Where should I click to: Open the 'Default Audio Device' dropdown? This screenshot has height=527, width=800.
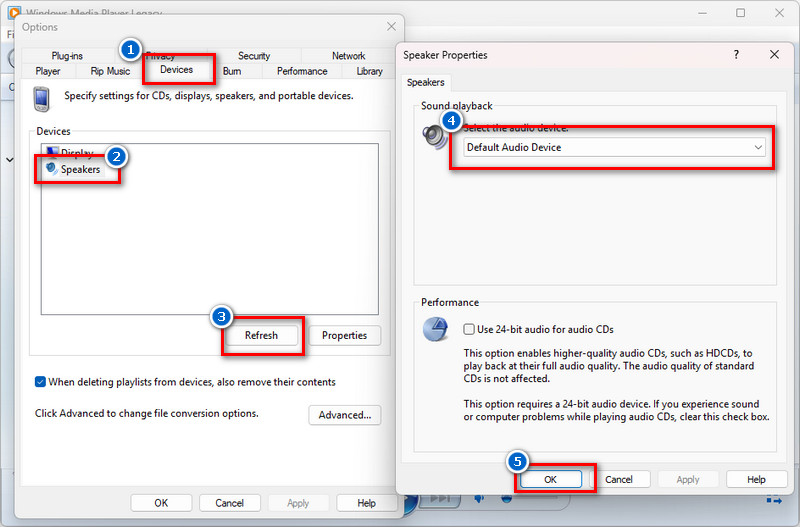point(614,147)
